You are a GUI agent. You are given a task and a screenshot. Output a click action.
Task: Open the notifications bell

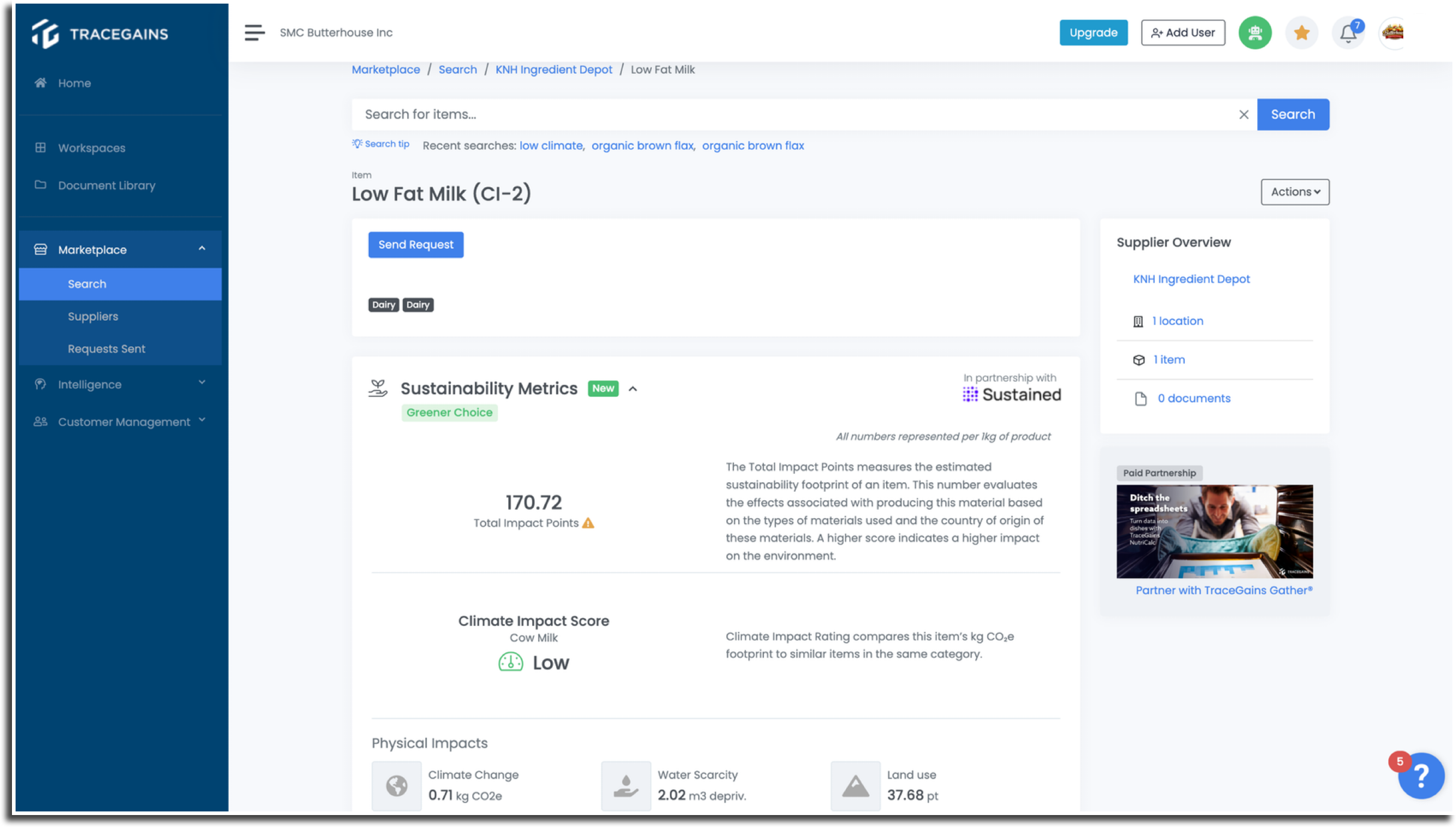(1348, 32)
